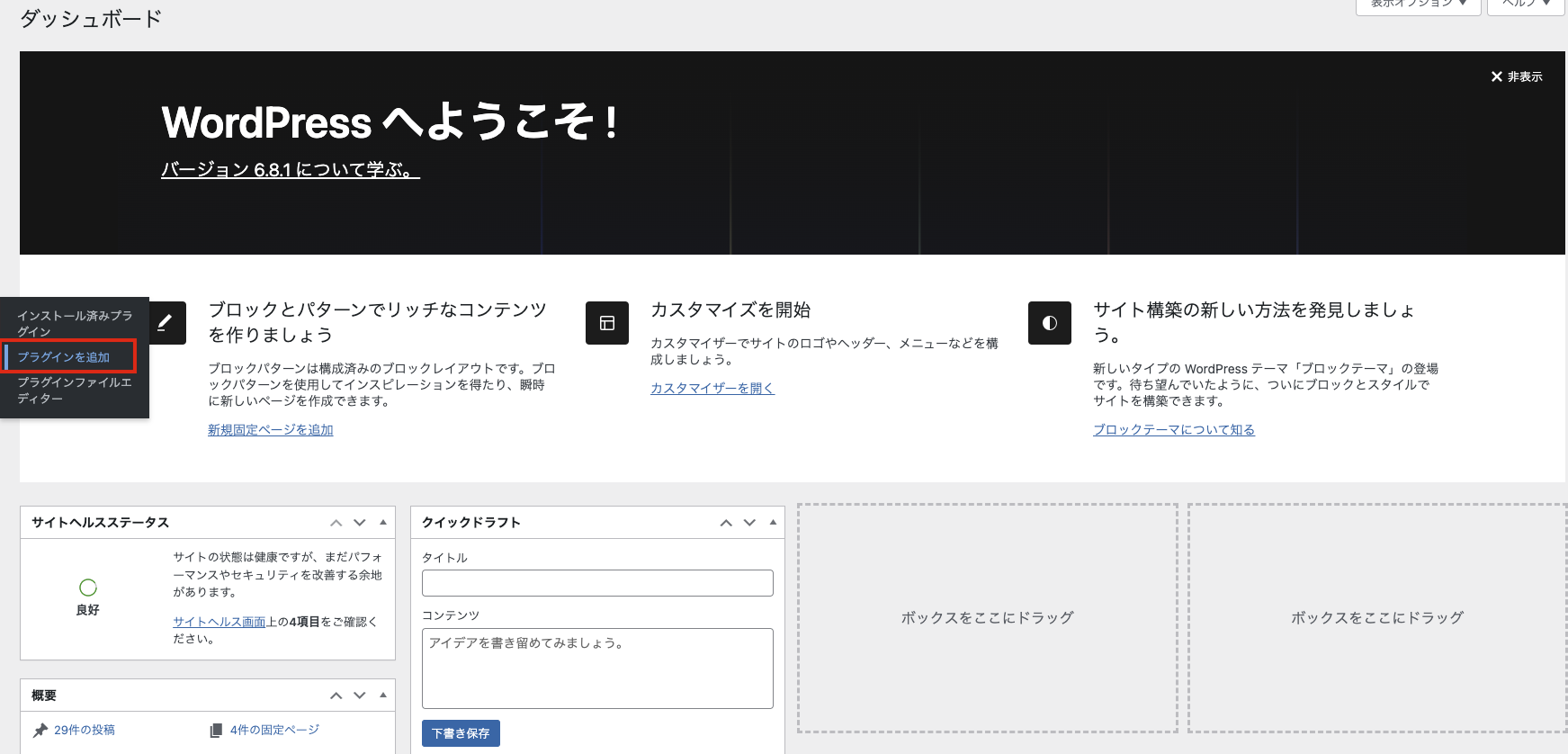Click the 29件の投稿 link
This screenshot has width=1568, height=754.
[x=85, y=731]
